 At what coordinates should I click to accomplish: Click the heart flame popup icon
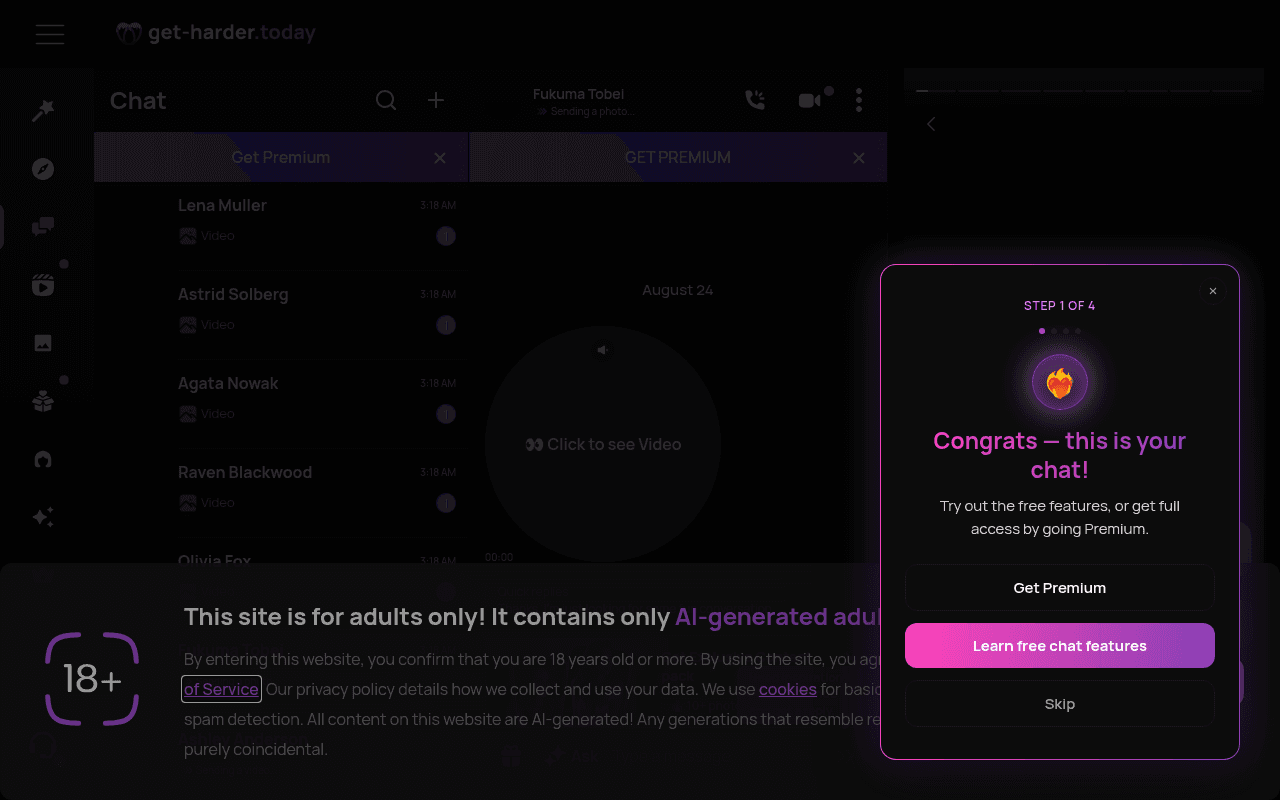point(1060,382)
